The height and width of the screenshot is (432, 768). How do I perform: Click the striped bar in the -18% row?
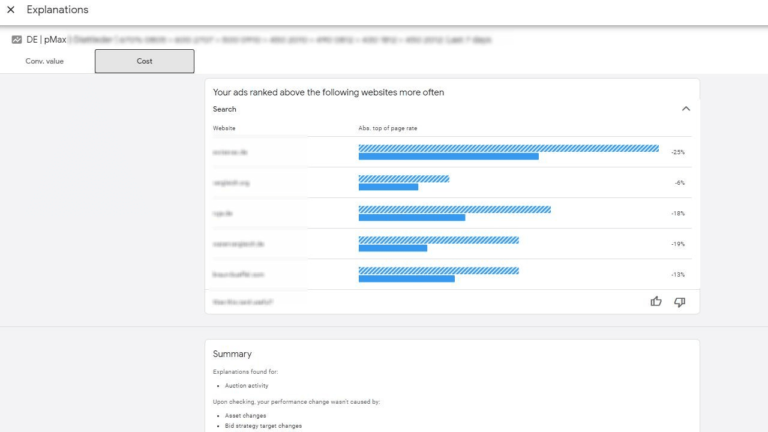[x=455, y=210]
